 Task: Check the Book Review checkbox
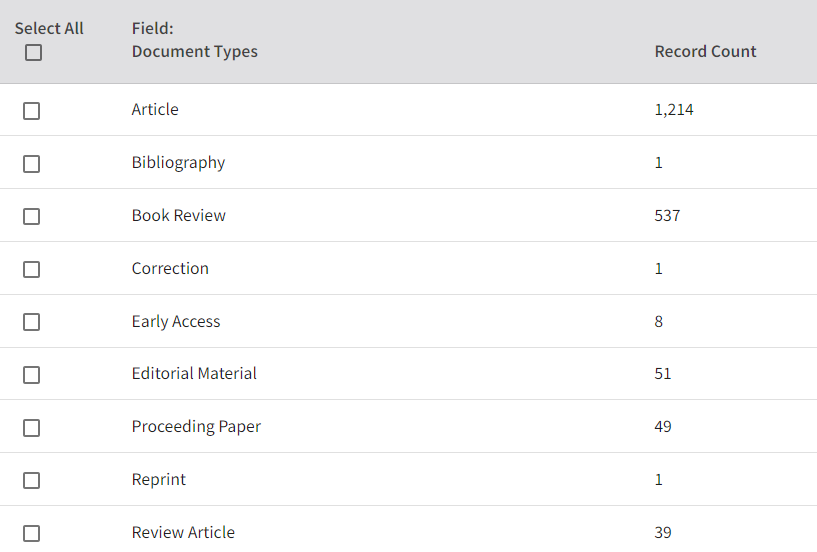tap(31, 216)
